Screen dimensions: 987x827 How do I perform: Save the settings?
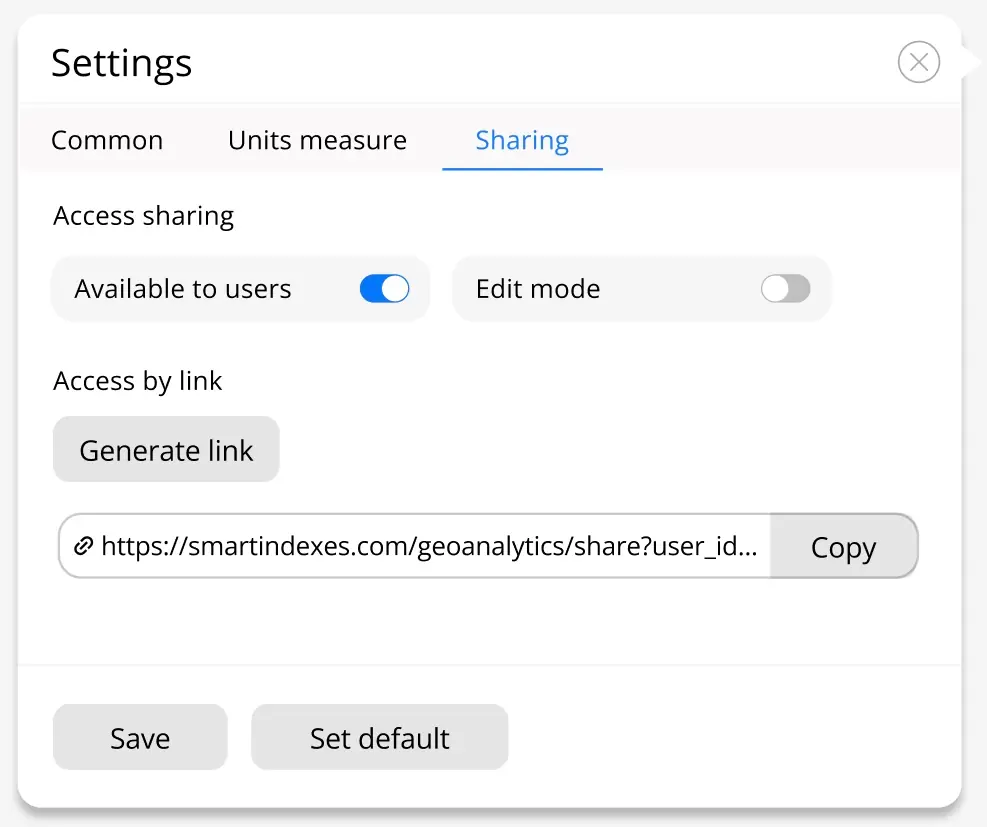coord(140,737)
